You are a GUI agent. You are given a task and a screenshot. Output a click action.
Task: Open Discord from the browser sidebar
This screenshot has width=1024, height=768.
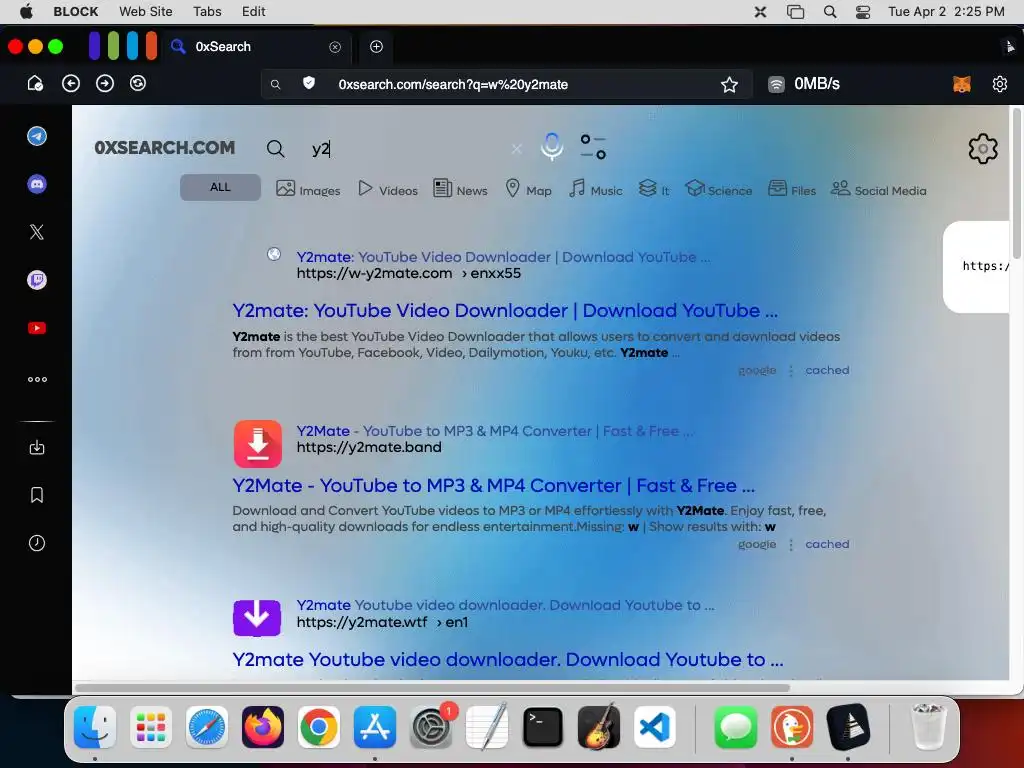pyautogui.click(x=37, y=184)
